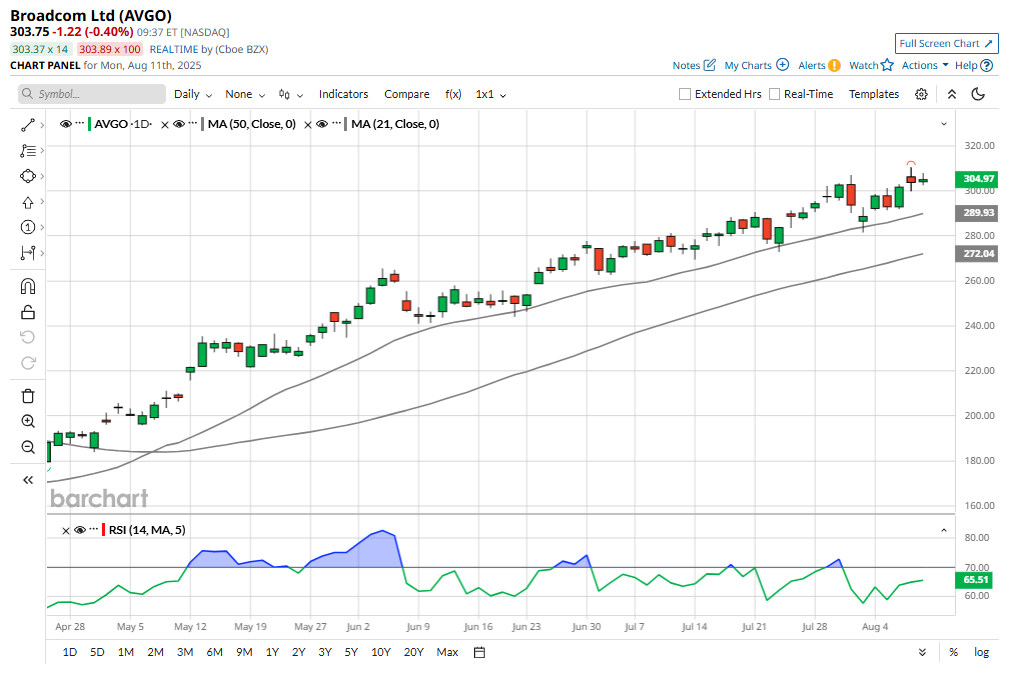Toggle visibility of AVGO 1D series
Viewport: 1027px width, 696px height.
(65, 124)
